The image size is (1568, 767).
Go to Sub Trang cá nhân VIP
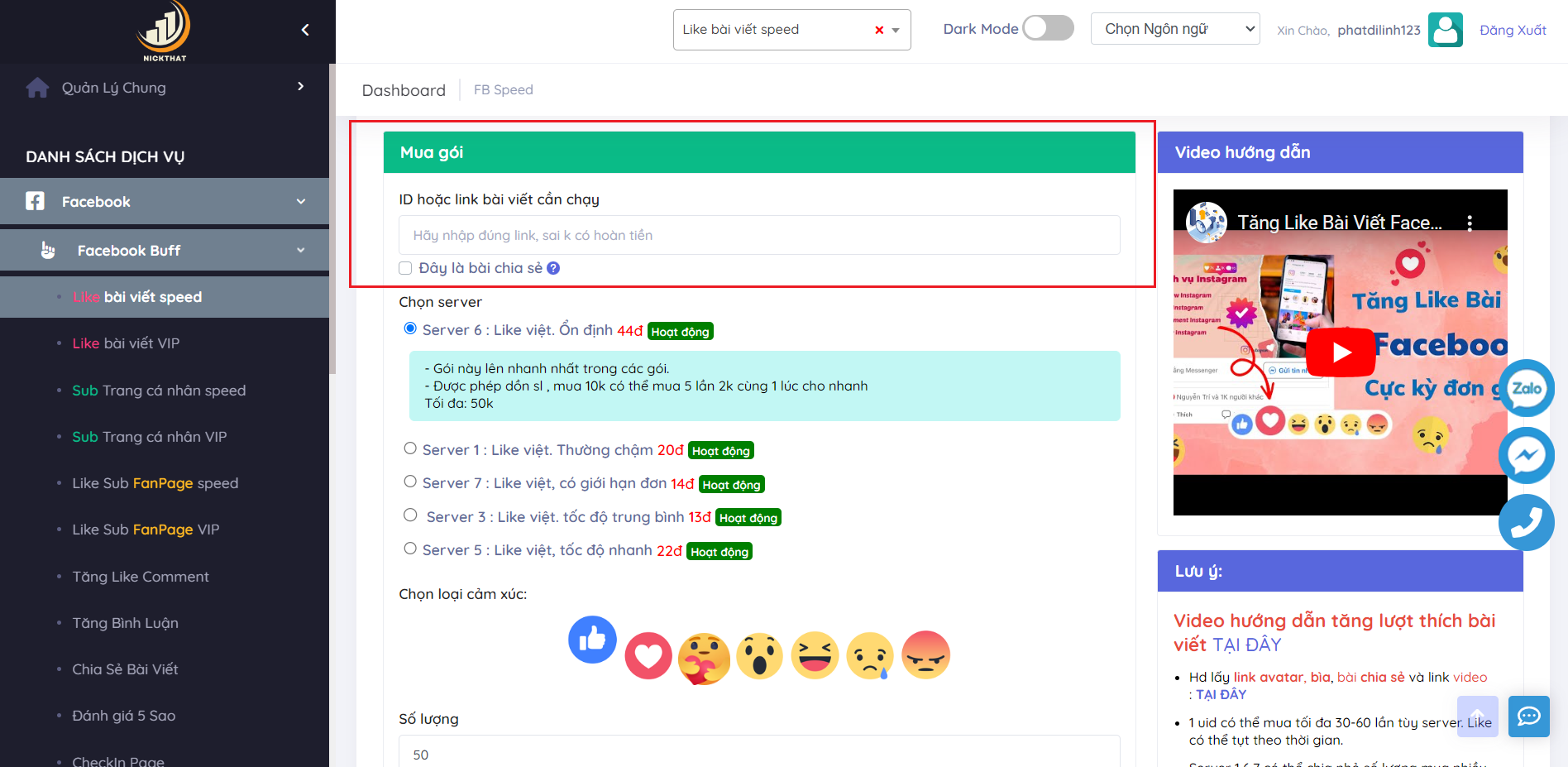pos(149,437)
